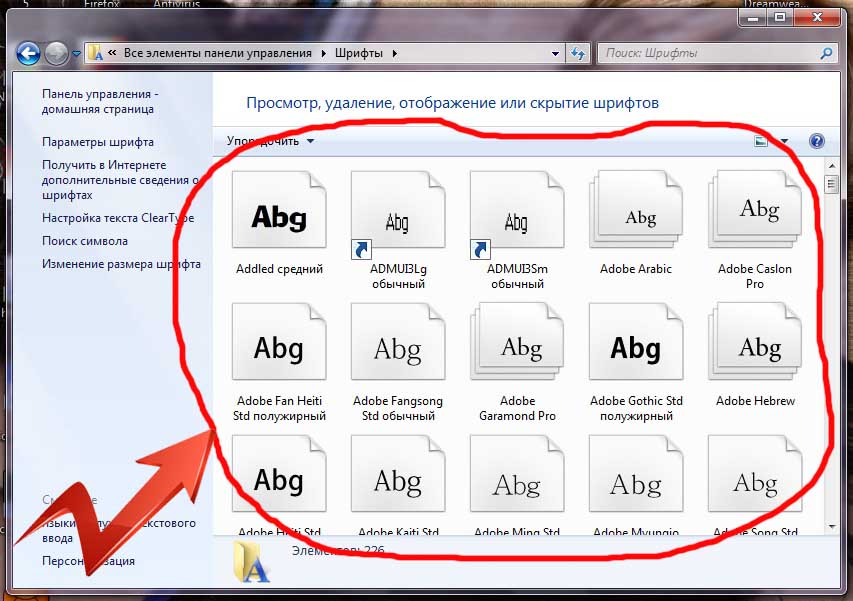Select Adobe Fangsong Std обычный icon
This screenshot has width=853, height=601.
398,342
